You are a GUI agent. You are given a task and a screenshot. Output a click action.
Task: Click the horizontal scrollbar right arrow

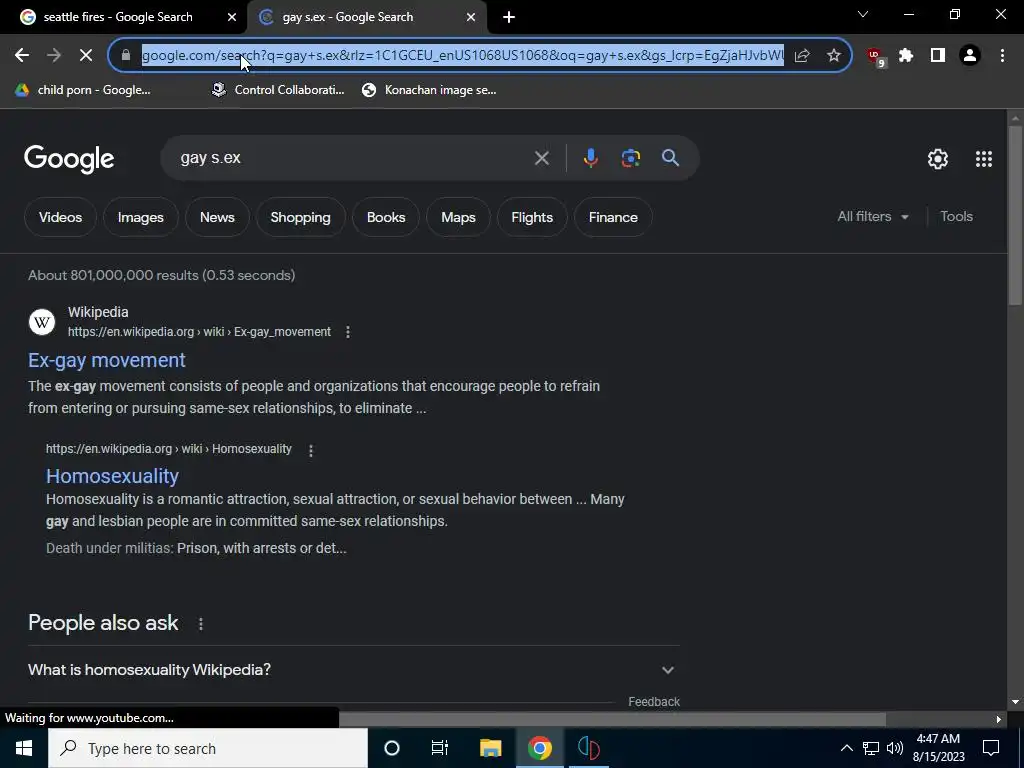tap(999, 720)
